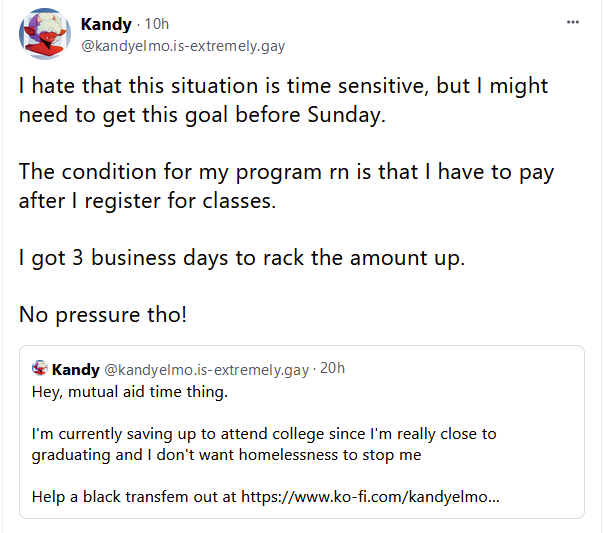Click the @kandyelmo.is-extremely.gay handle under the name

183,46
